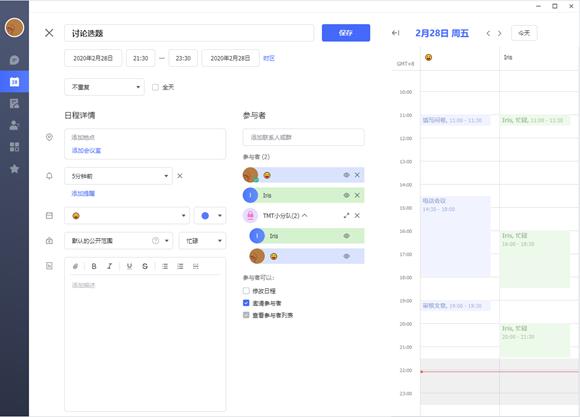Click the 2月28日 周五 date heading
The width and height of the screenshot is (580, 417).
point(442,33)
